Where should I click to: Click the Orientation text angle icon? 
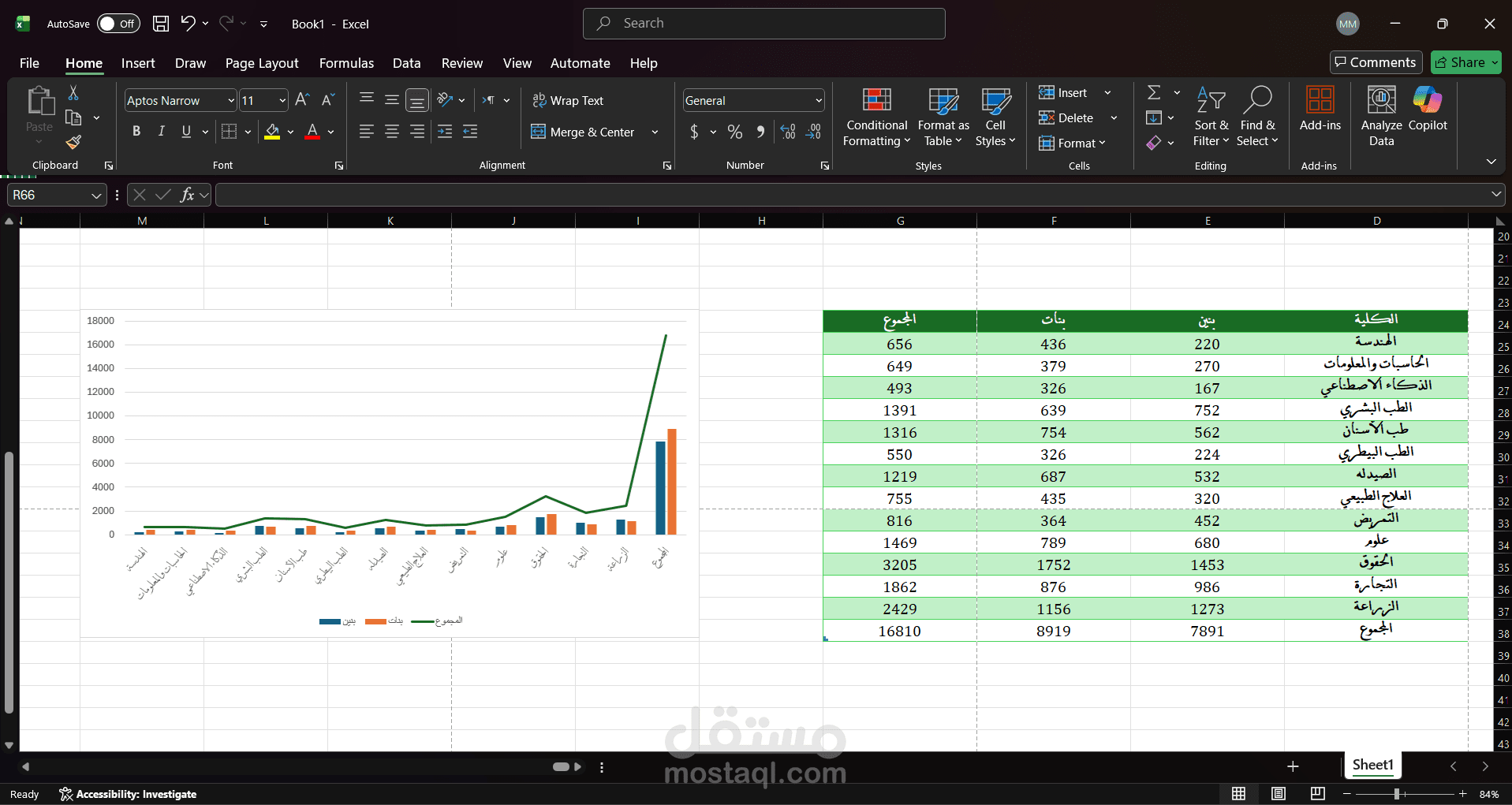(x=446, y=100)
